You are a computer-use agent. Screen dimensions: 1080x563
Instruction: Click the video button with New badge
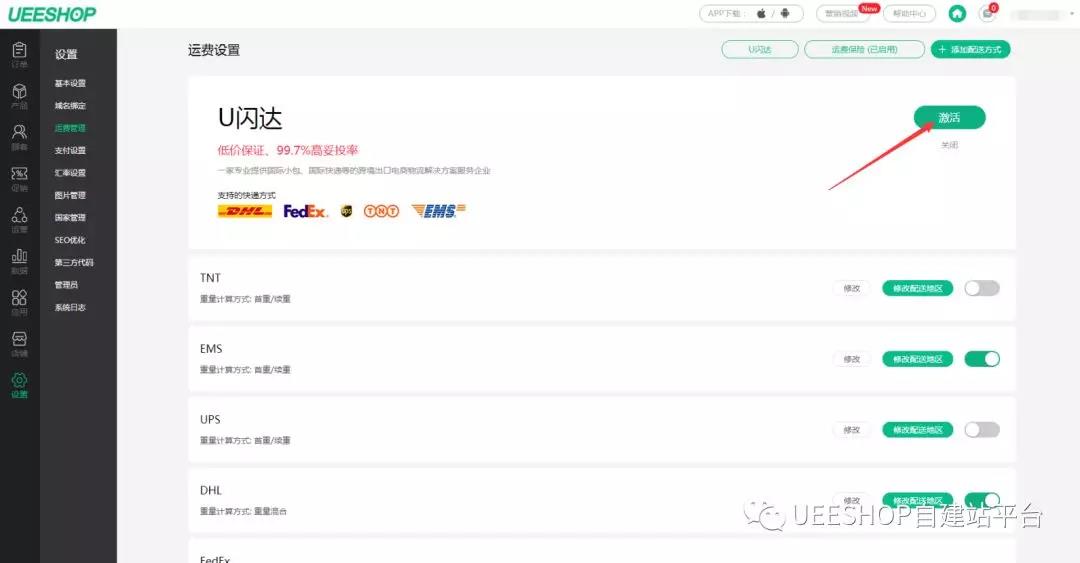point(842,13)
